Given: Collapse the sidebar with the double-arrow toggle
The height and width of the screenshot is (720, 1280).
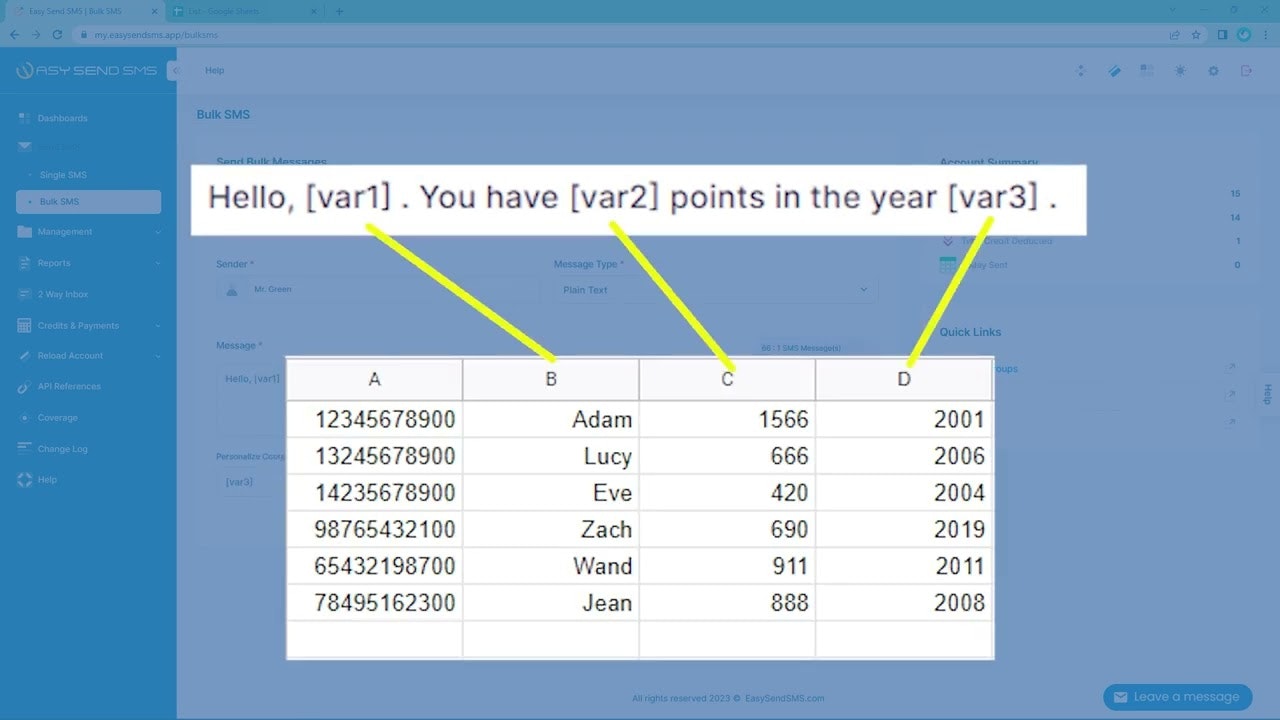Looking at the screenshot, I should (x=174, y=71).
